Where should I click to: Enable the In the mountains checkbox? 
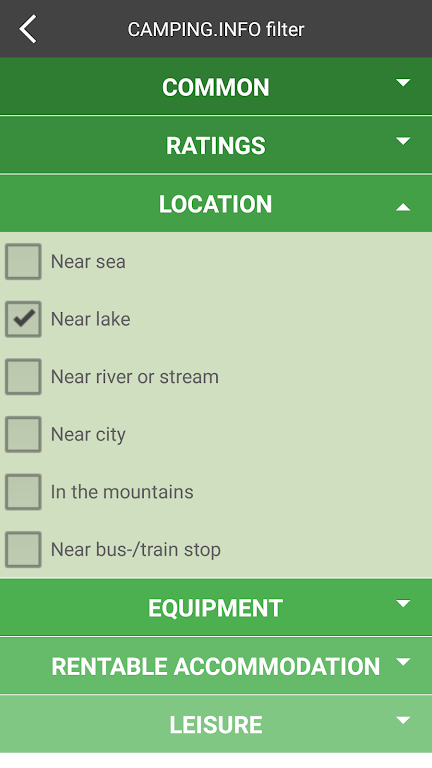23,492
